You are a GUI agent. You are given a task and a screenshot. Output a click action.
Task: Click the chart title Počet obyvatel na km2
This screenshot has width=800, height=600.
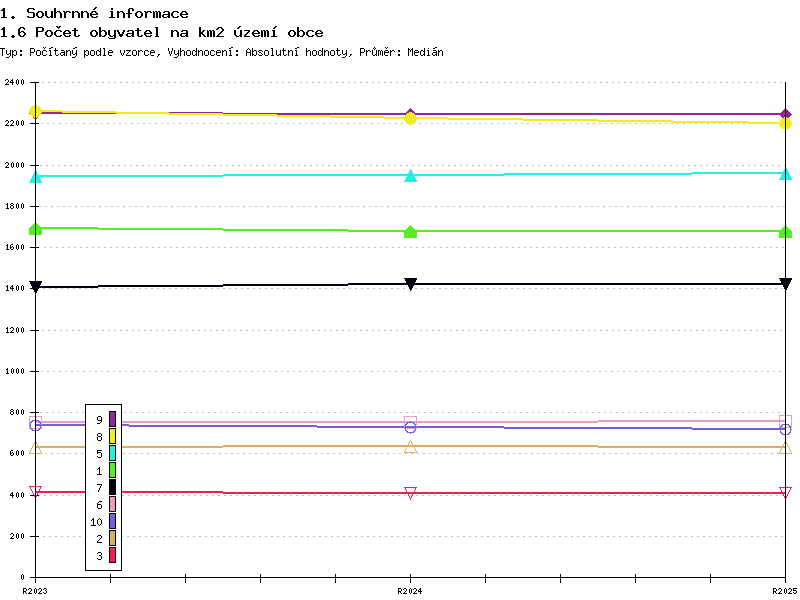(x=130, y=33)
